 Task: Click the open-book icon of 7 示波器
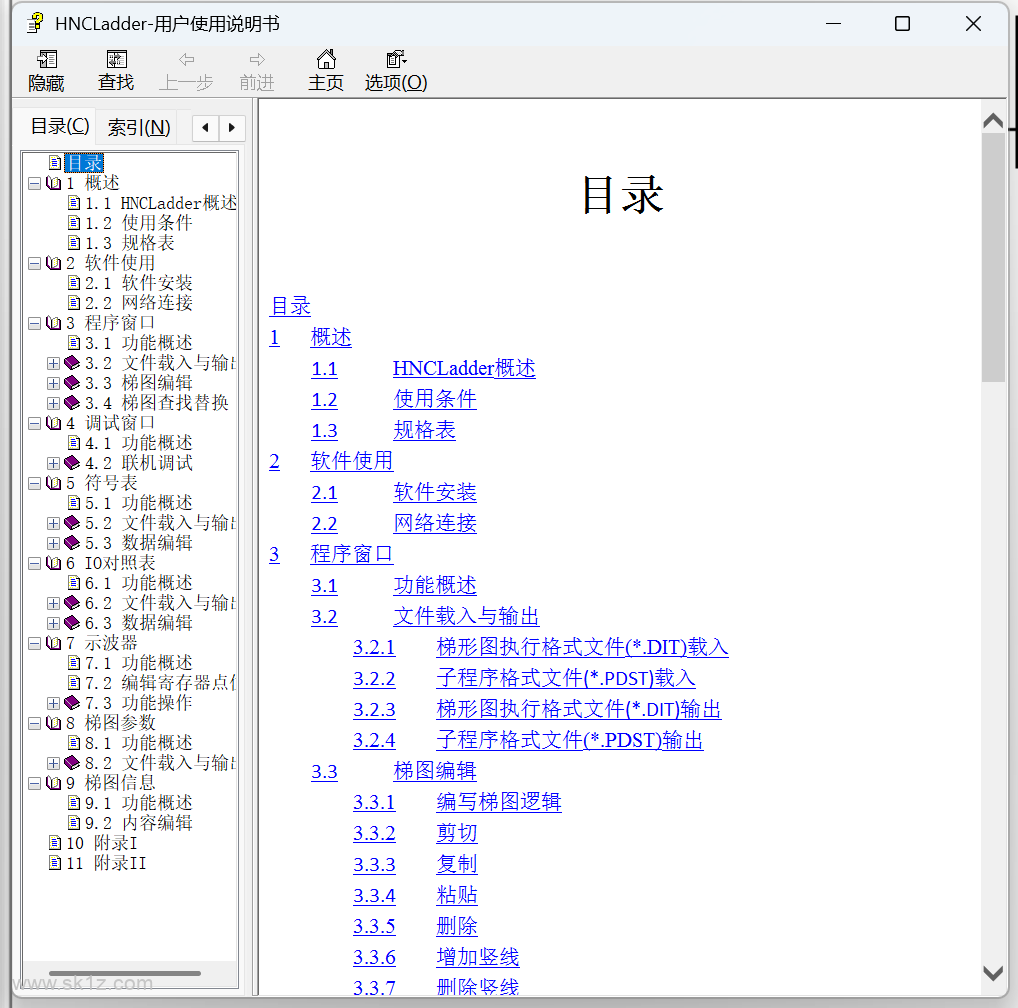point(54,643)
